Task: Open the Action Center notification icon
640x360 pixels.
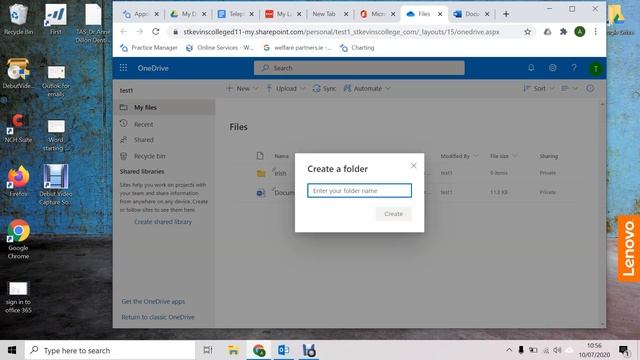Action: (x=624, y=350)
